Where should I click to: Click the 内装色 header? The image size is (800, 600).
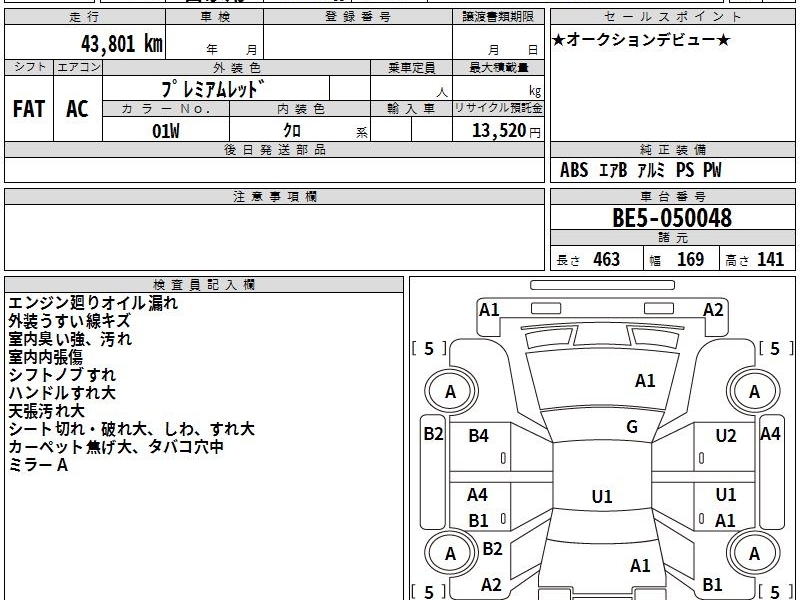point(300,109)
